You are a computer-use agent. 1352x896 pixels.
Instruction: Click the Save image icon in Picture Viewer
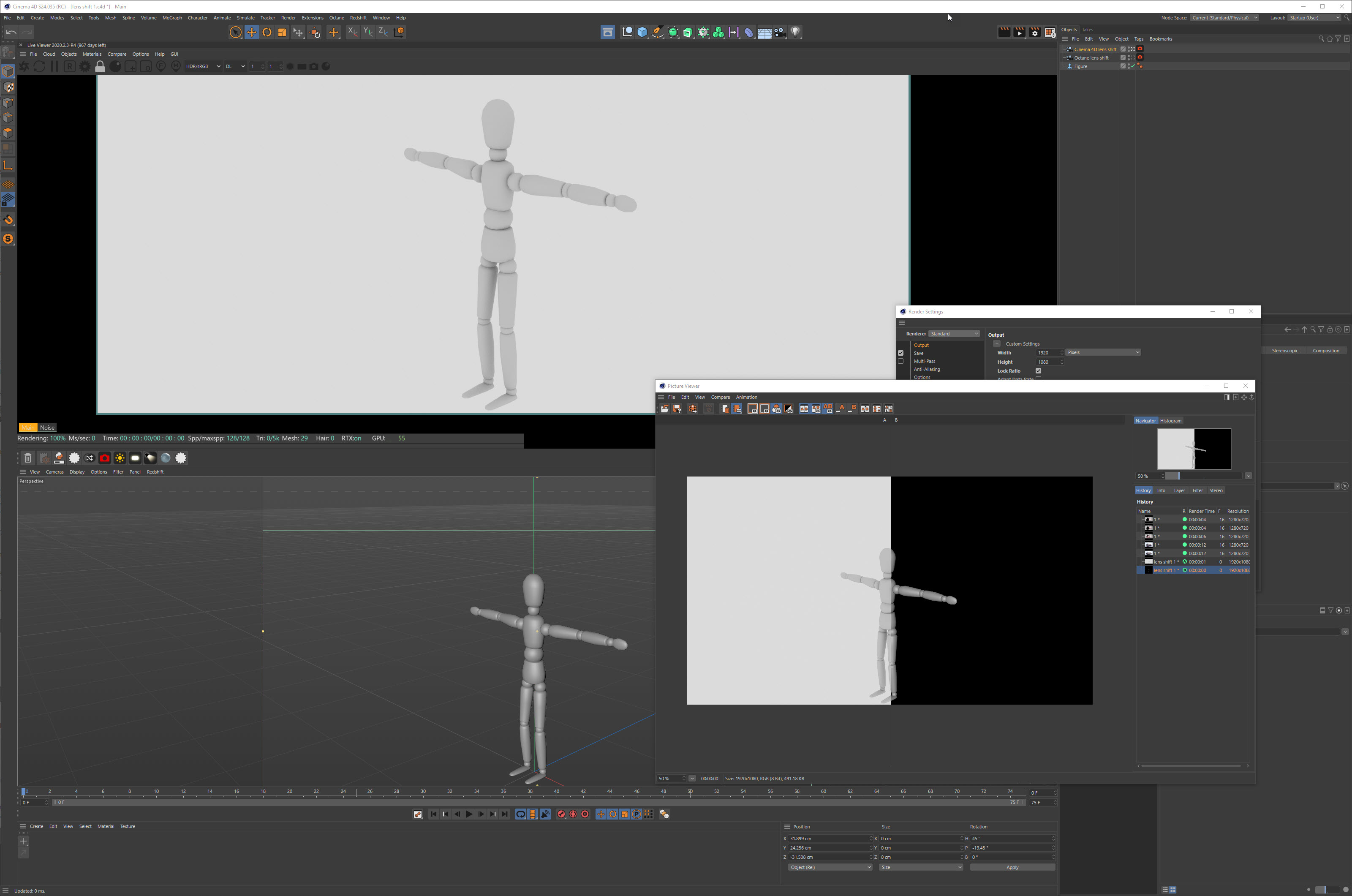pyautogui.click(x=677, y=409)
